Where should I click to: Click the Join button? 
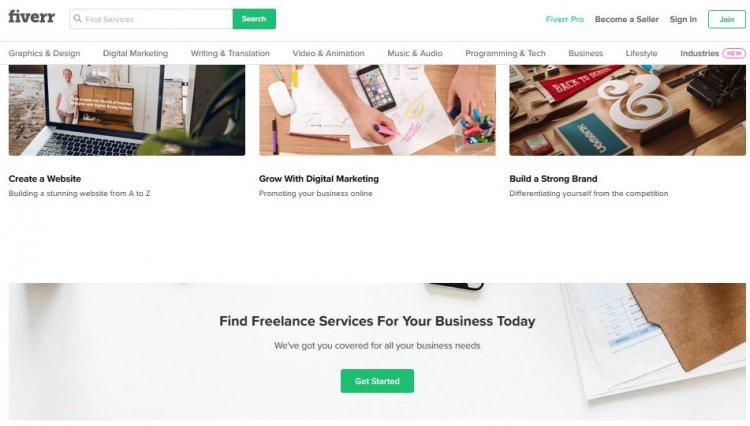[x=727, y=19]
